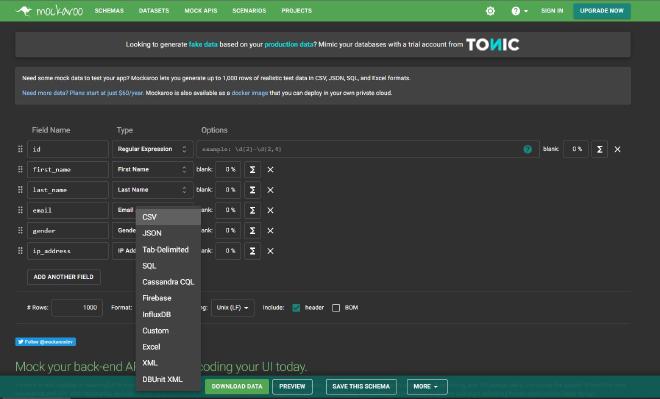Screen dimensions: 660x399
Task: Click the id row blank percent input
Action: 576,149
